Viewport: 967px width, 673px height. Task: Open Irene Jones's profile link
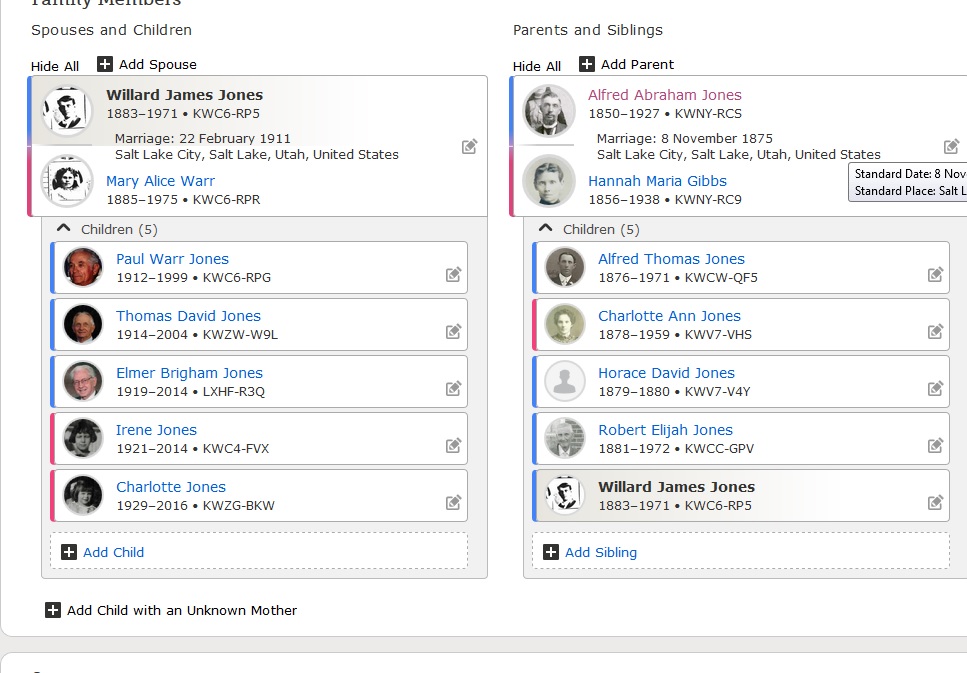click(156, 430)
